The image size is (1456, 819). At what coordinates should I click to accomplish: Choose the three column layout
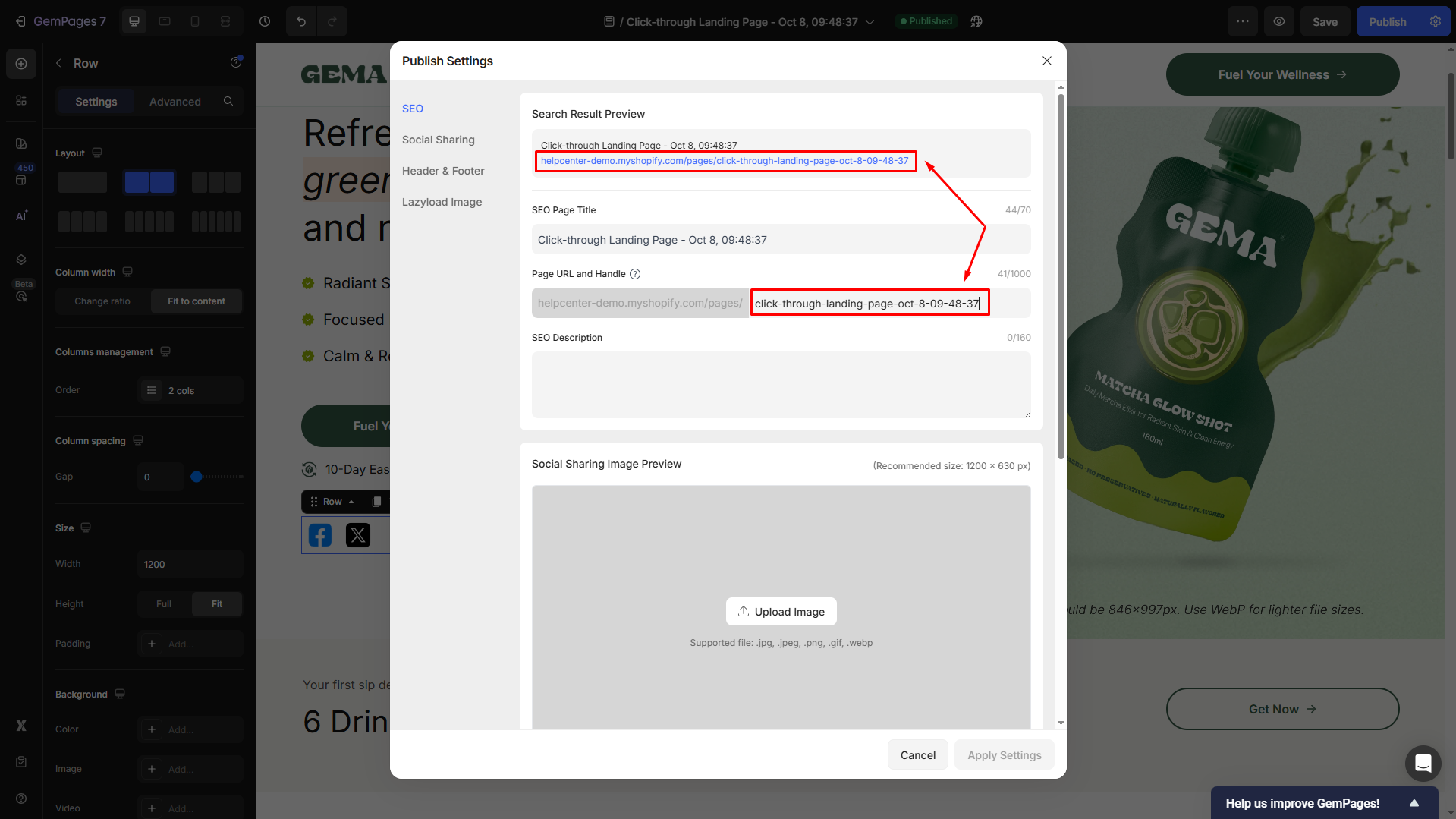(x=216, y=182)
